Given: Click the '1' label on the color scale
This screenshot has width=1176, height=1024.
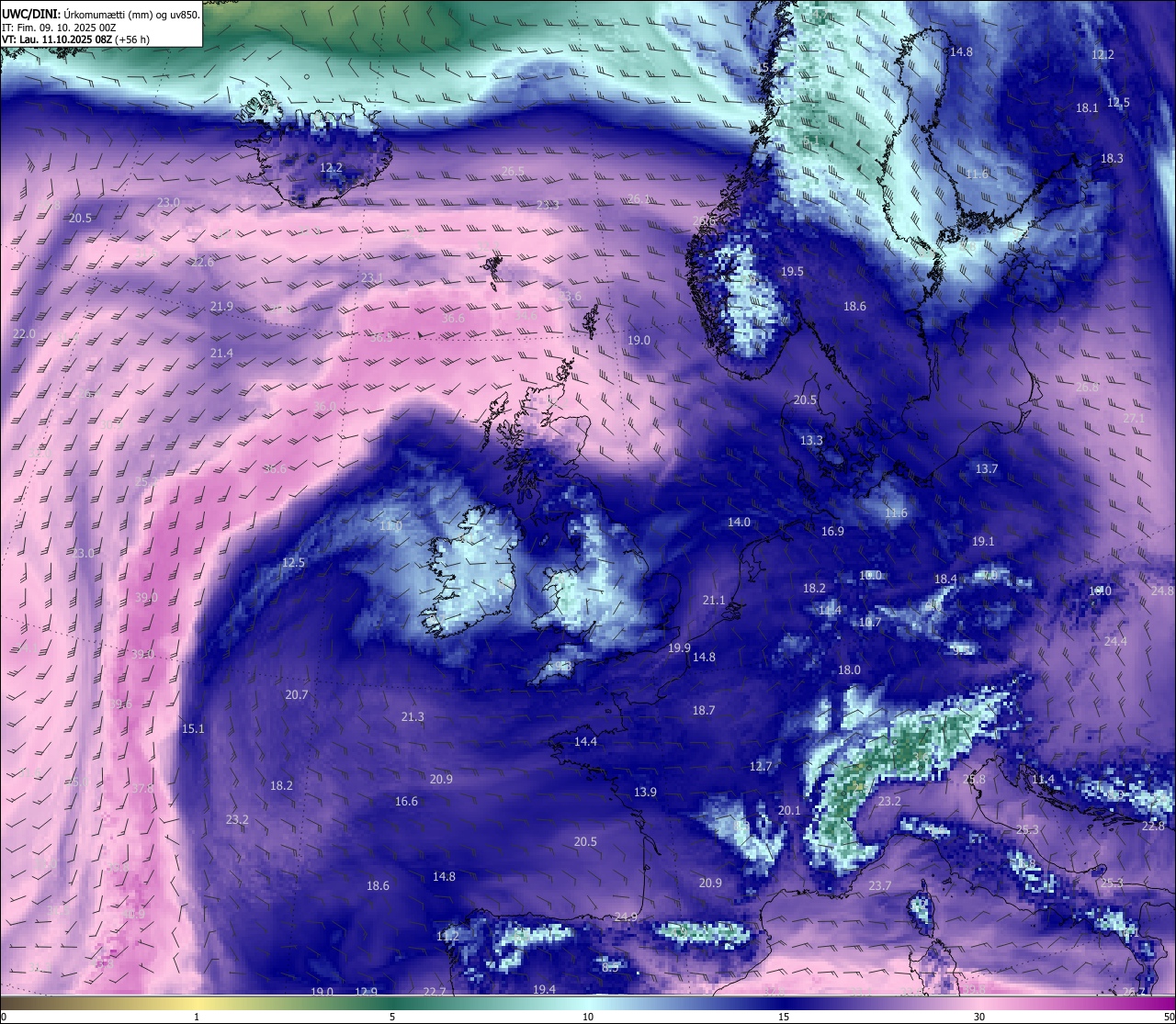Looking at the screenshot, I should pyautogui.click(x=197, y=1017).
